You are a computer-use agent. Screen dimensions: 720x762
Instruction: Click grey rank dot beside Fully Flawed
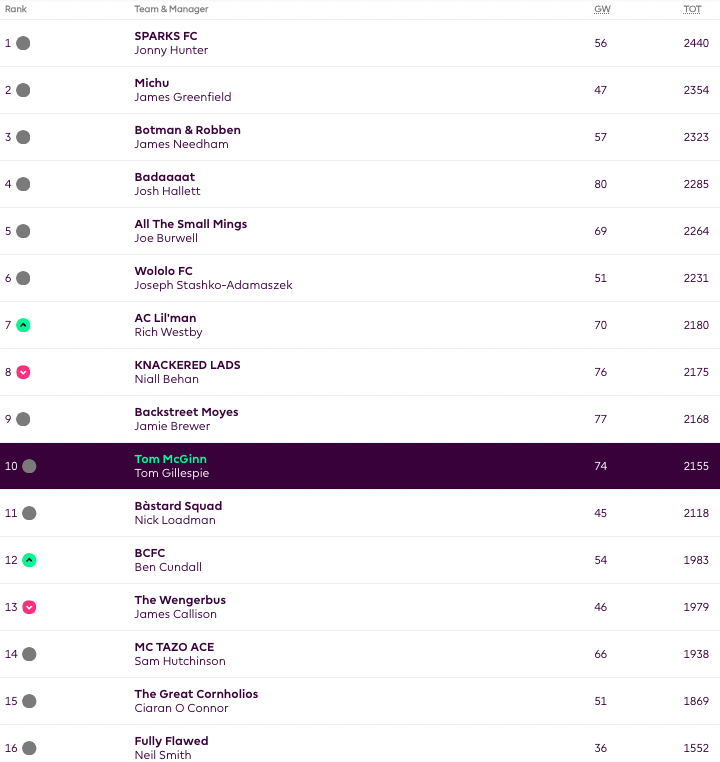pyautogui.click(x=29, y=748)
